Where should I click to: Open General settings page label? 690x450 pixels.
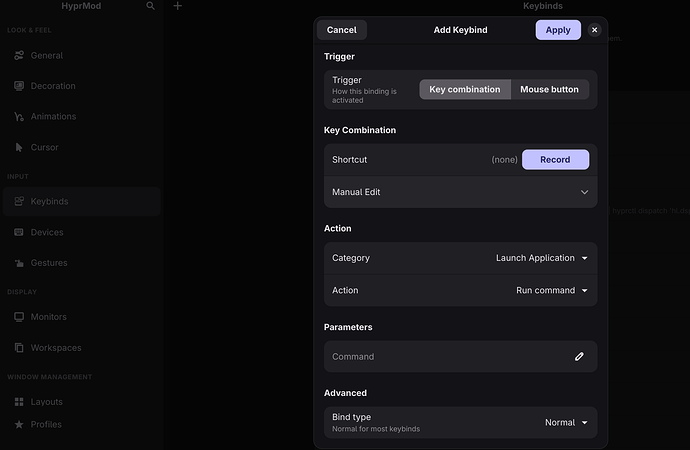click(47, 55)
